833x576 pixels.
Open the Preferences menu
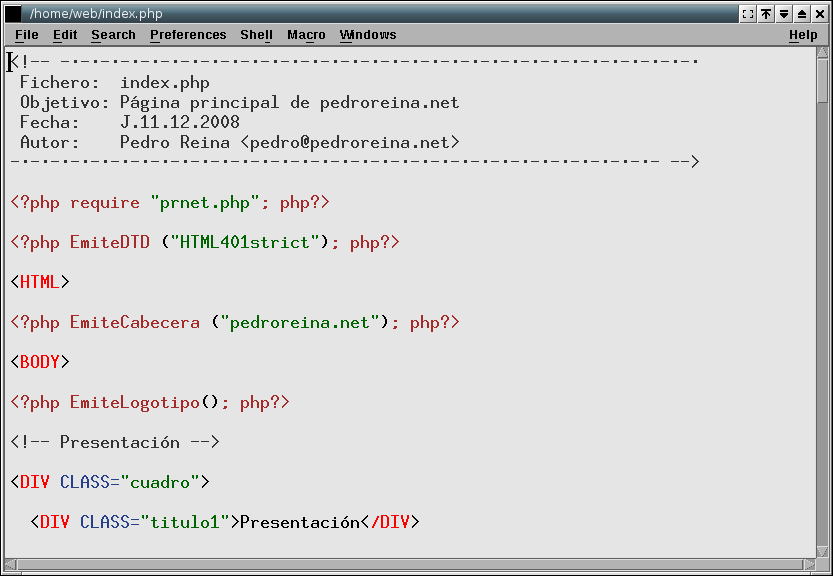pos(188,35)
